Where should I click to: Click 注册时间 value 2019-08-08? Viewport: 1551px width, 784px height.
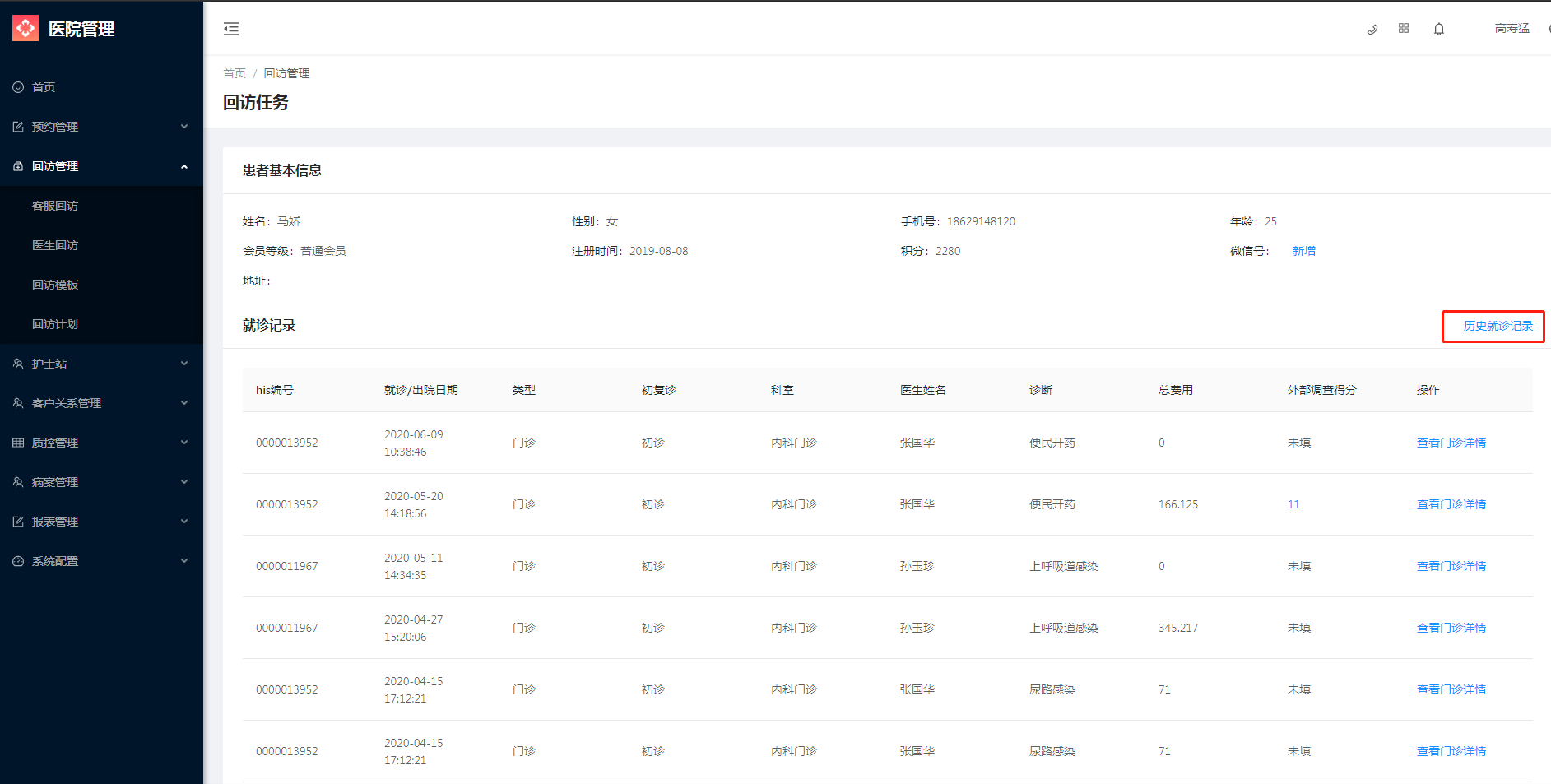click(658, 251)
